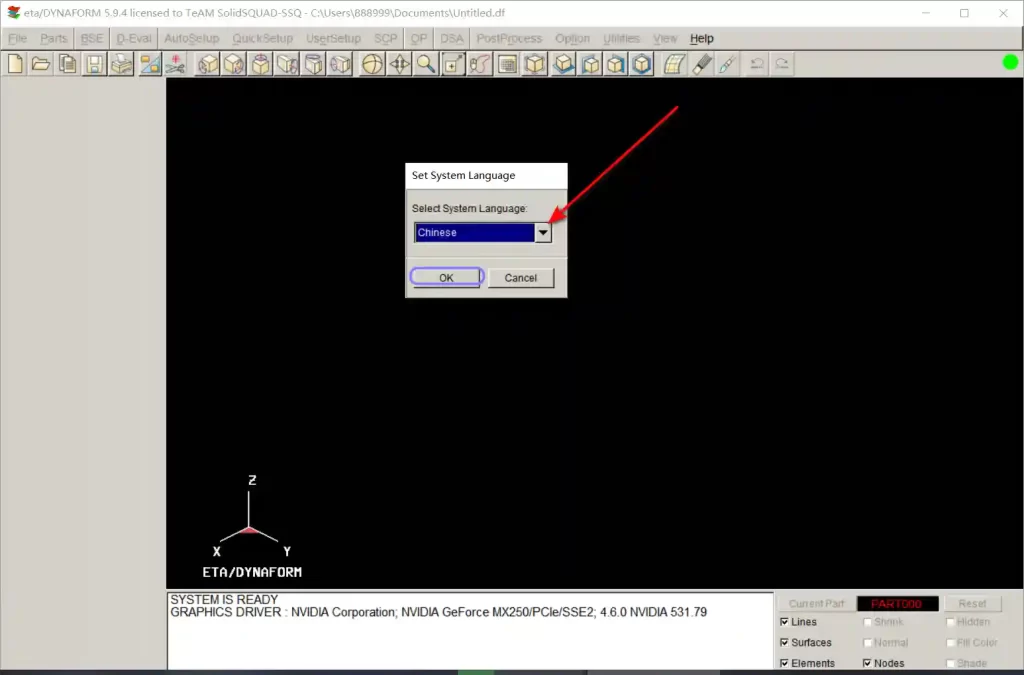Click the New file icon in toolbar

[x=15, y=64]
